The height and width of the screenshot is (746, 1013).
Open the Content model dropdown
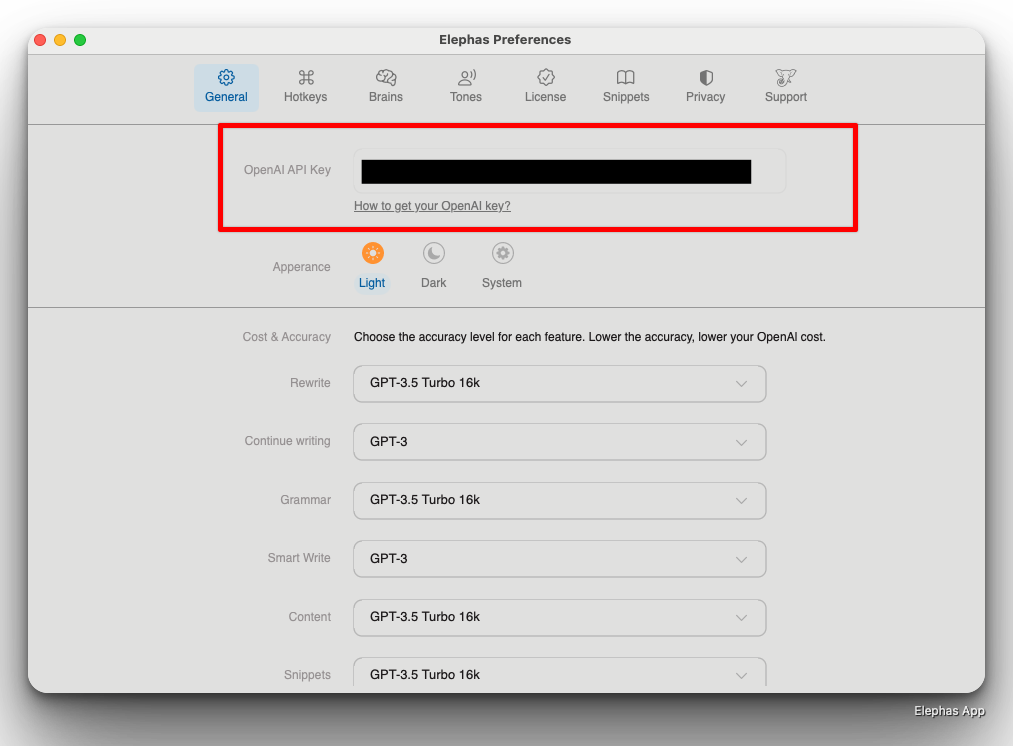click(559, 617)
